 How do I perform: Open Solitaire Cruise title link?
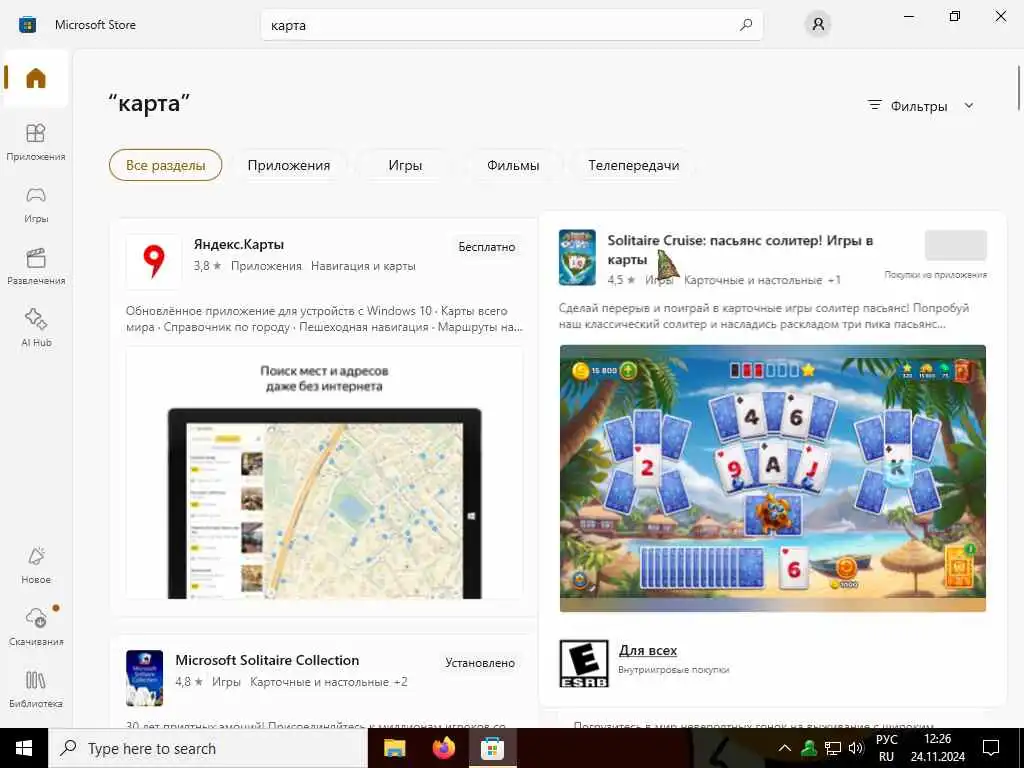740,249
